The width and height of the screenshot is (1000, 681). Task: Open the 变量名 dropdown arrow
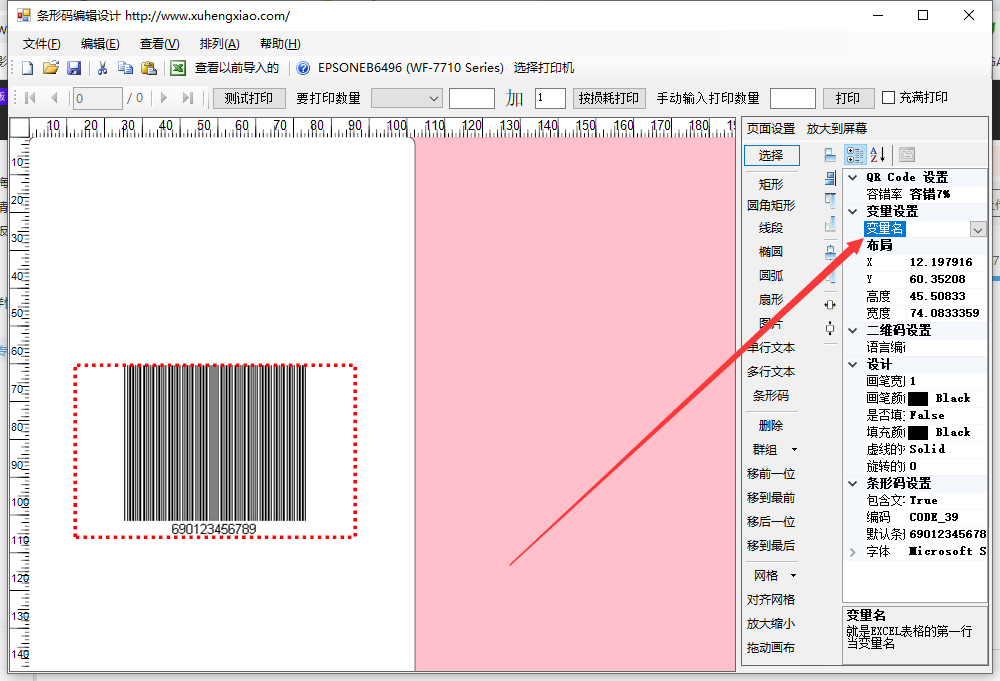[977, 229]
